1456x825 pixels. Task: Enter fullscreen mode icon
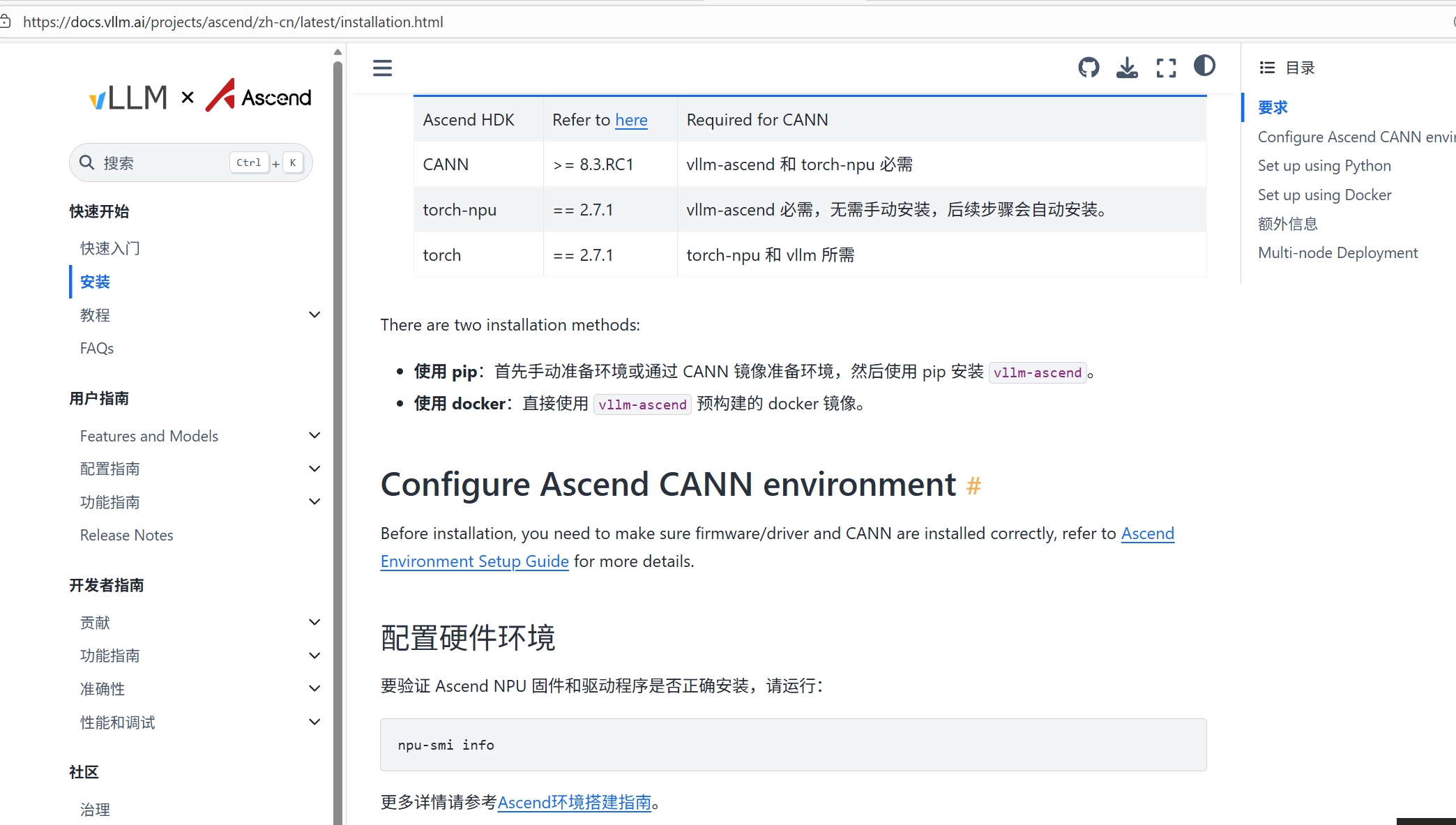1166,68
